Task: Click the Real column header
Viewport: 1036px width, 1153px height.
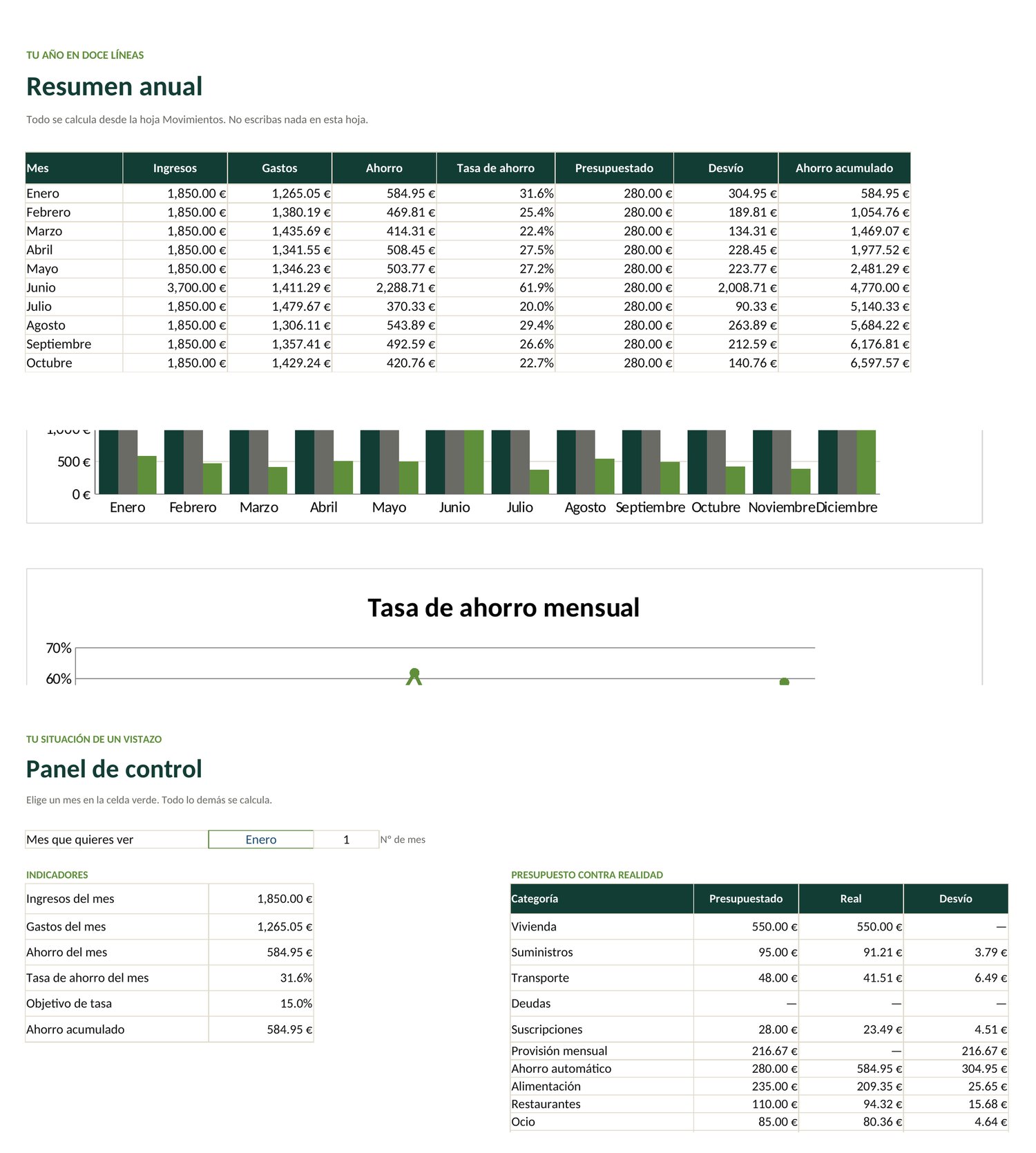Action: click(x=851, y=899)
